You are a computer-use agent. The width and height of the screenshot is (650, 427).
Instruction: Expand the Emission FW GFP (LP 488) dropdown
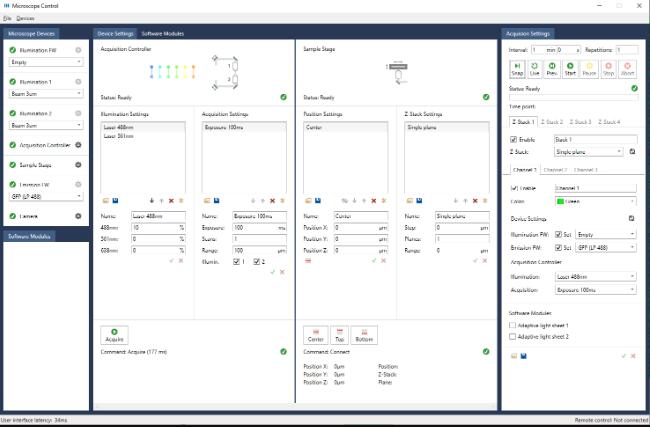click(x=46, y=196)
